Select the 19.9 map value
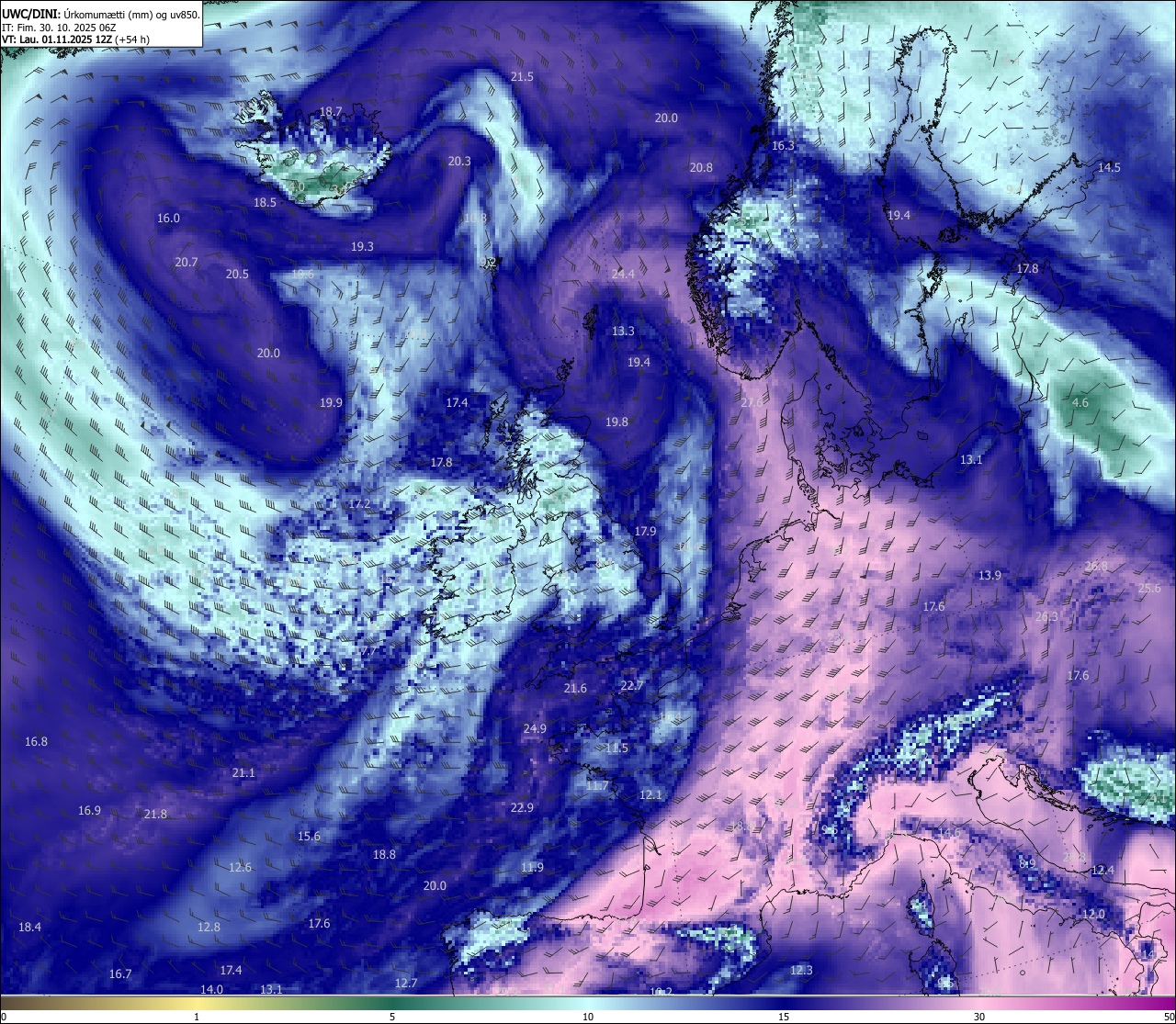Image resolution: width=1176 pixels, height=1024 pixels. click(331, 403)
